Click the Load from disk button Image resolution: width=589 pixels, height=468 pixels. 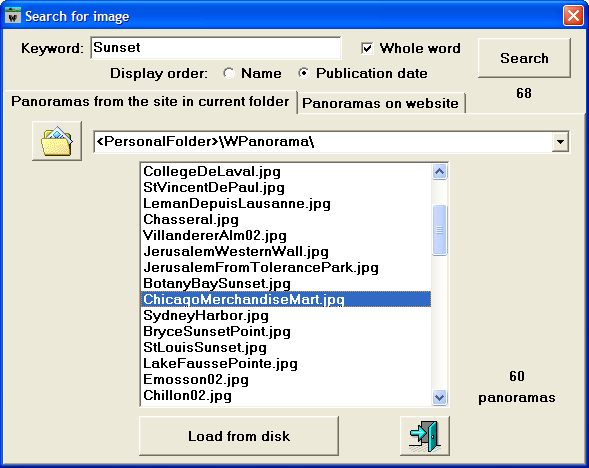(239, 436)
